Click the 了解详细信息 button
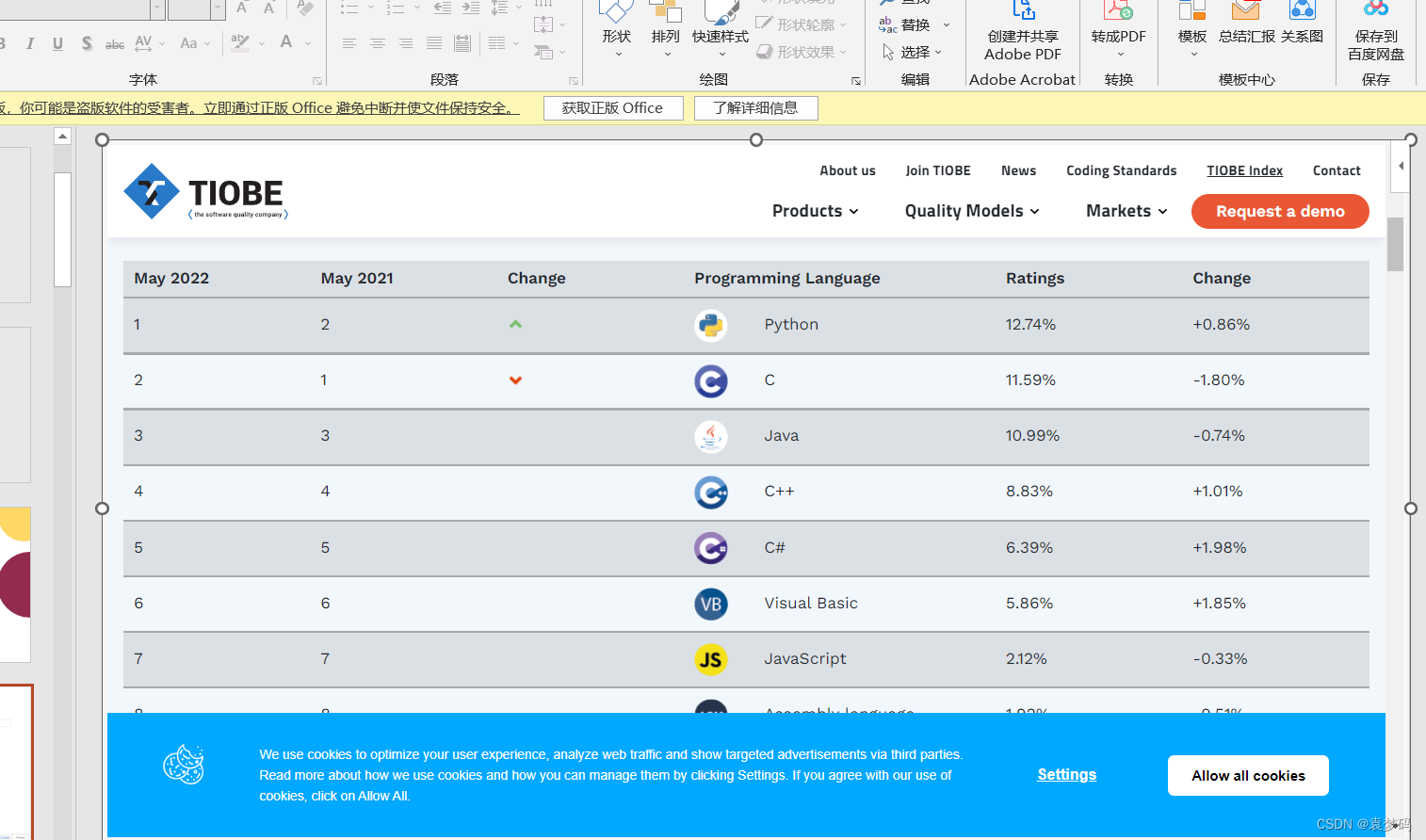The width and height of the screenshot is (1426, 840). click(755, 108)
